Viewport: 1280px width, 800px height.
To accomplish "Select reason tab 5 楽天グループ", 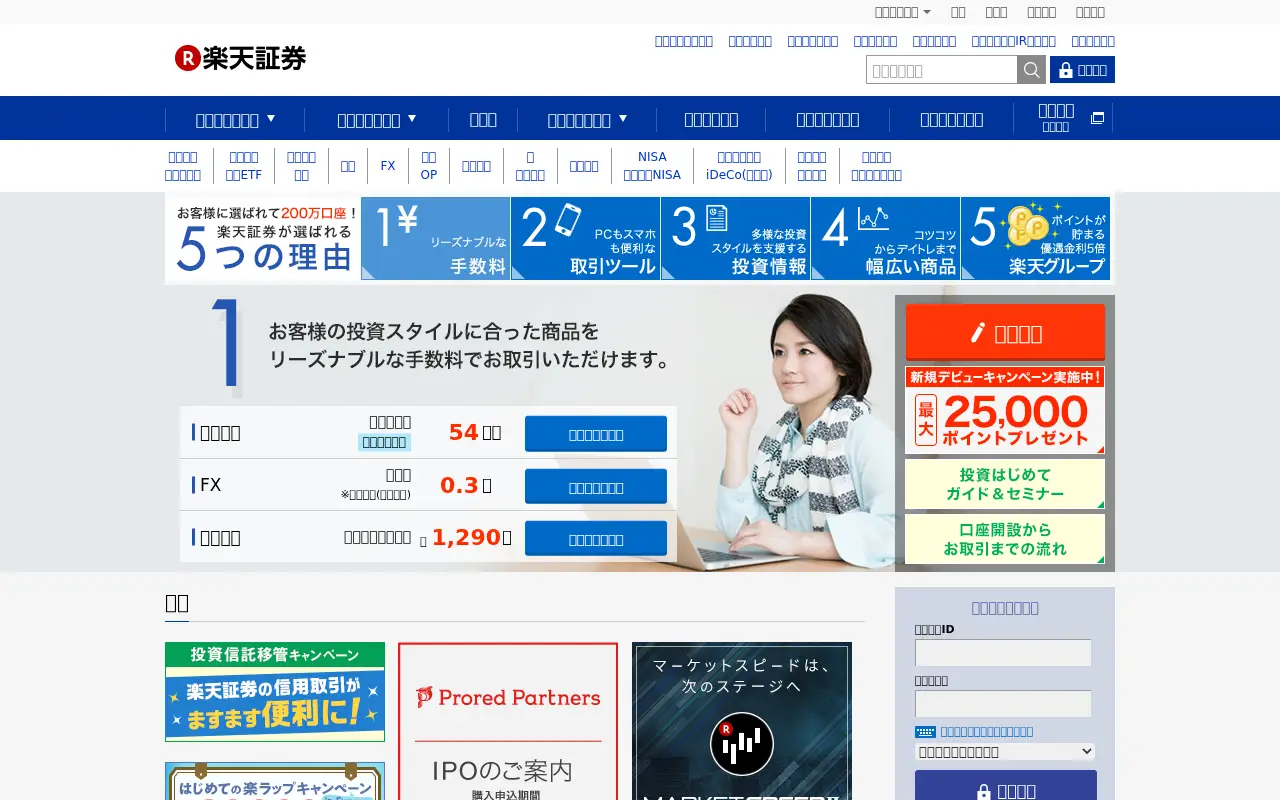I will [1035, 238].
